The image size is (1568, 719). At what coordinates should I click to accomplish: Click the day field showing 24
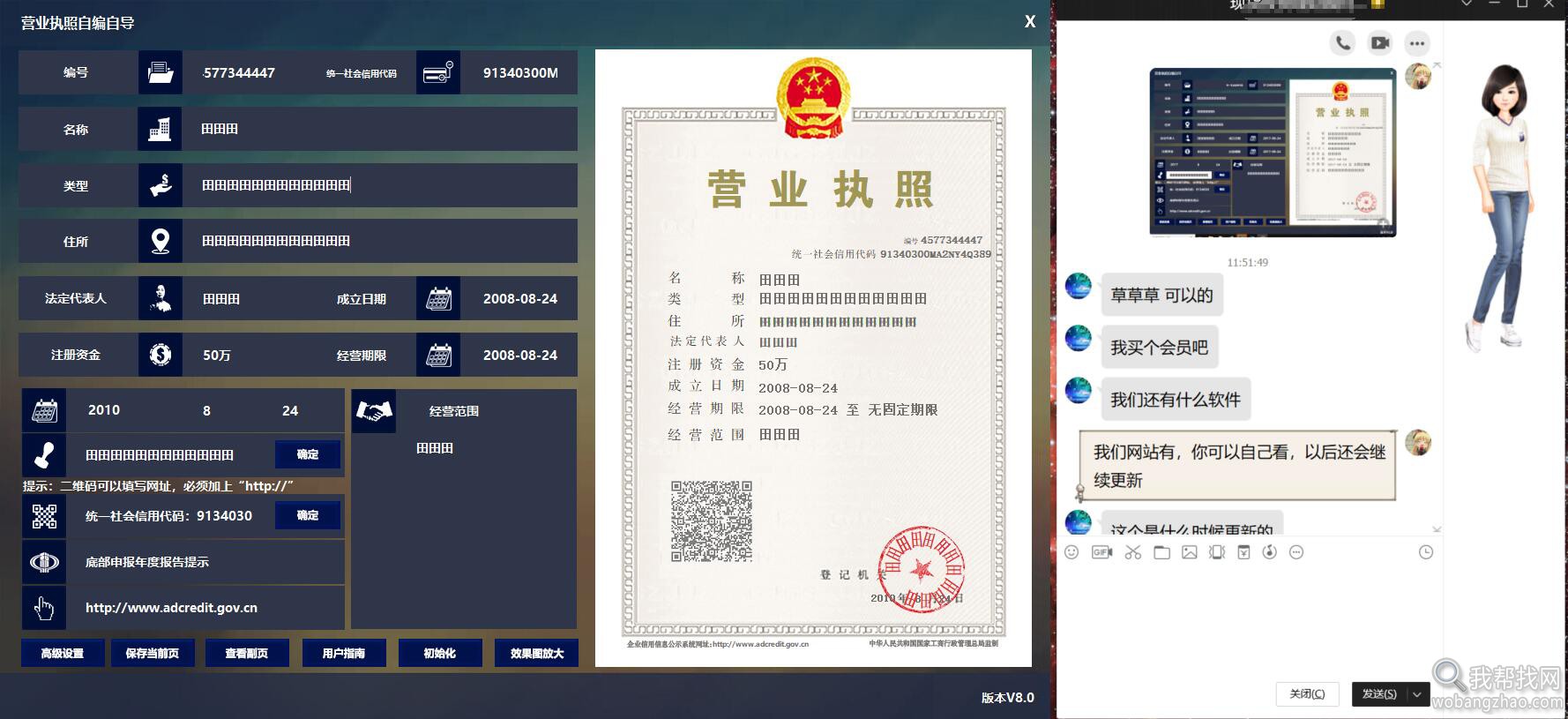click(290, 410)
